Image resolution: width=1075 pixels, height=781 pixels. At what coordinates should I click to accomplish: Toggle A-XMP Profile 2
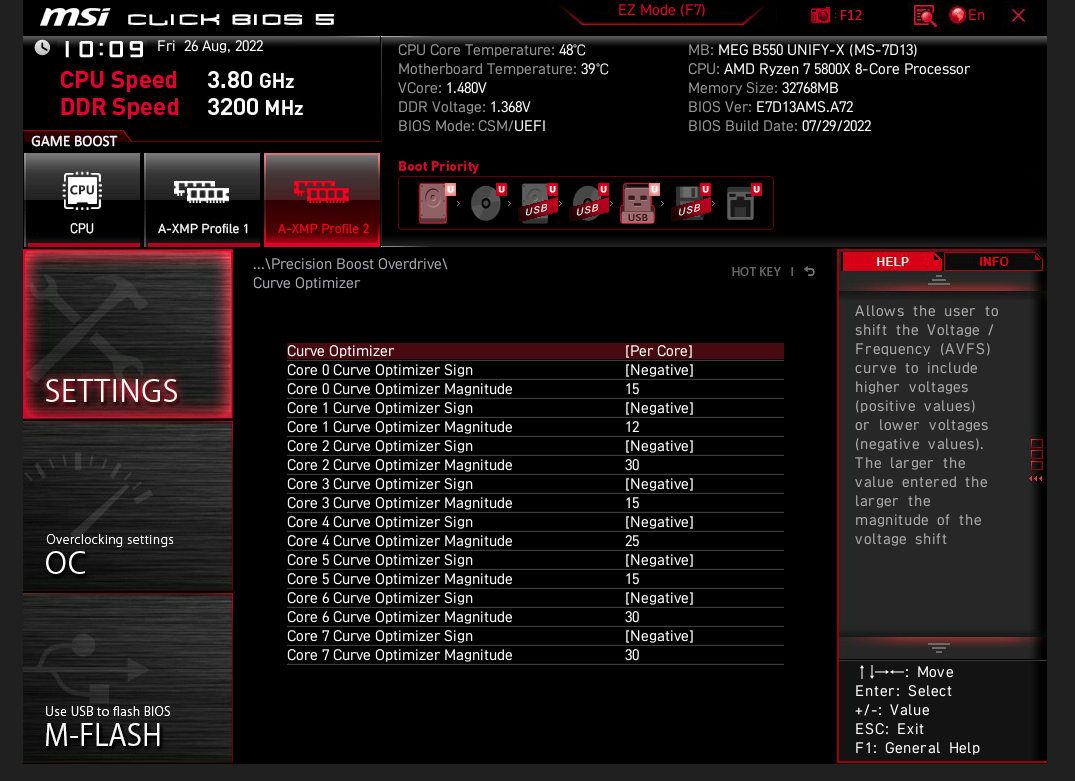(x=322, y=200)
